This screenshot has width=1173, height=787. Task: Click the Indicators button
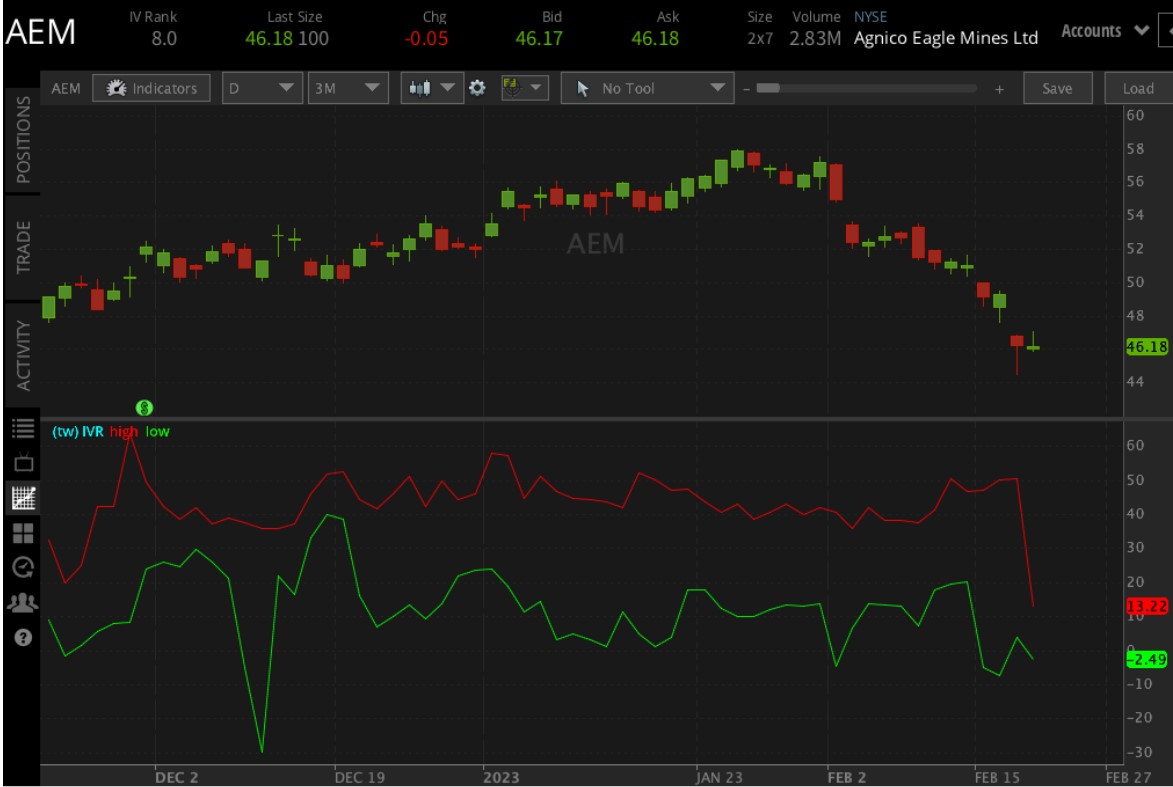click(152, 88)
